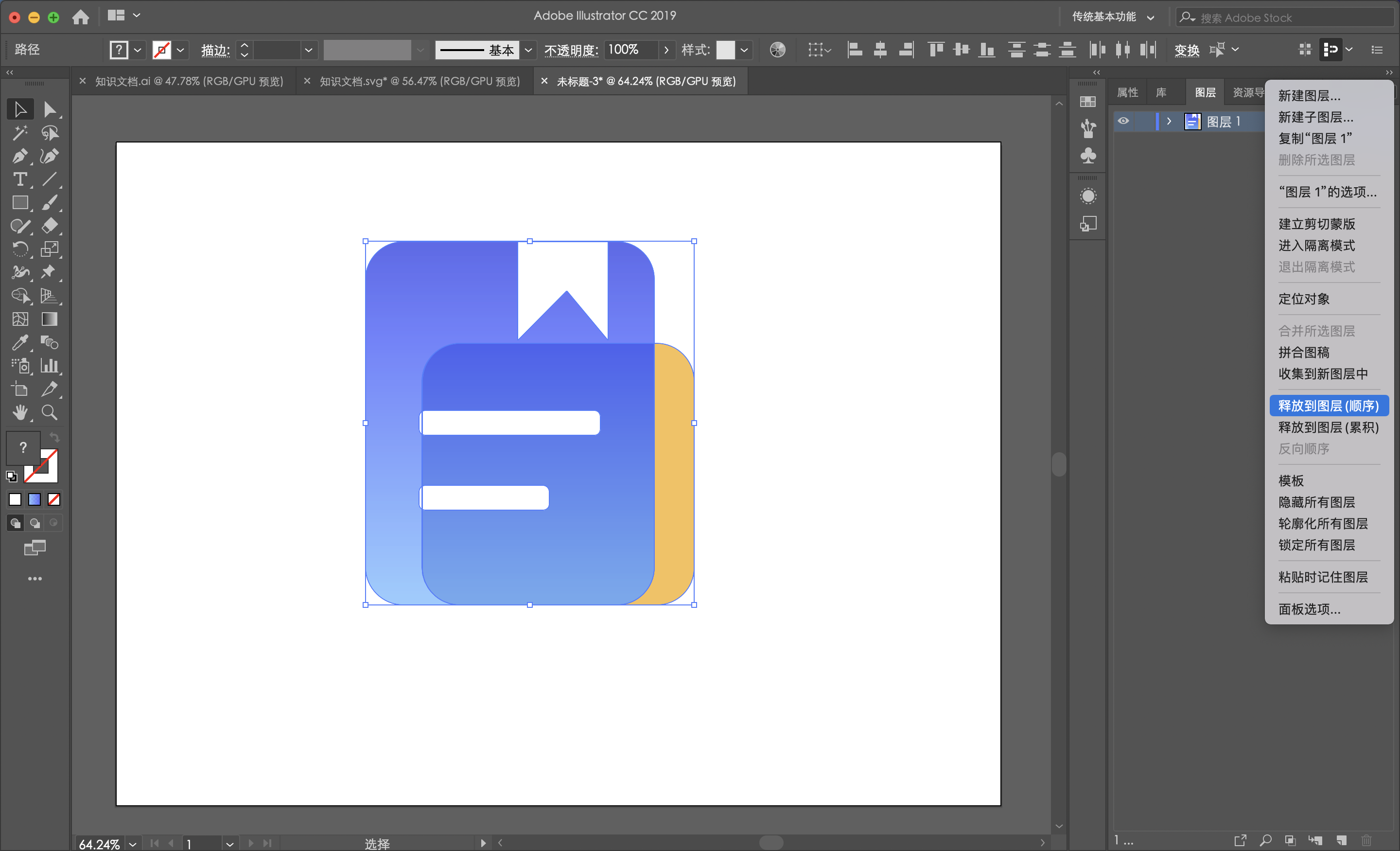
Task: Click the opacity 100% input field
Action: click(630, 50)
